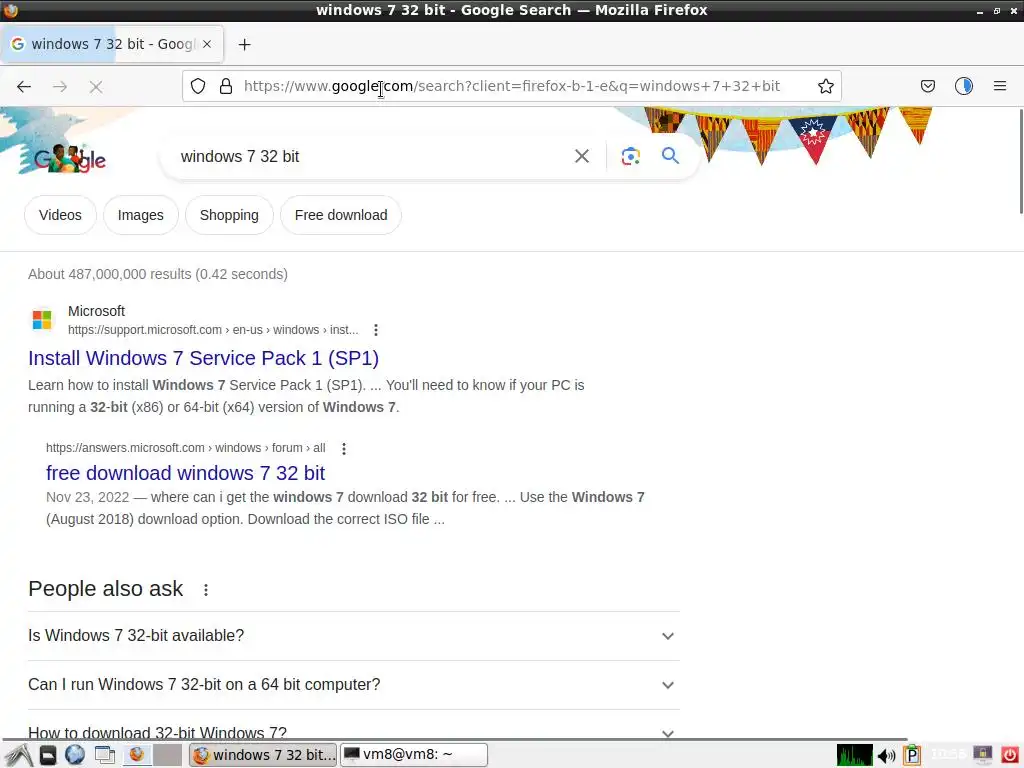1024x768 pixels.
Task: Open the Save to Pocket icon
Action: (927, 86)
